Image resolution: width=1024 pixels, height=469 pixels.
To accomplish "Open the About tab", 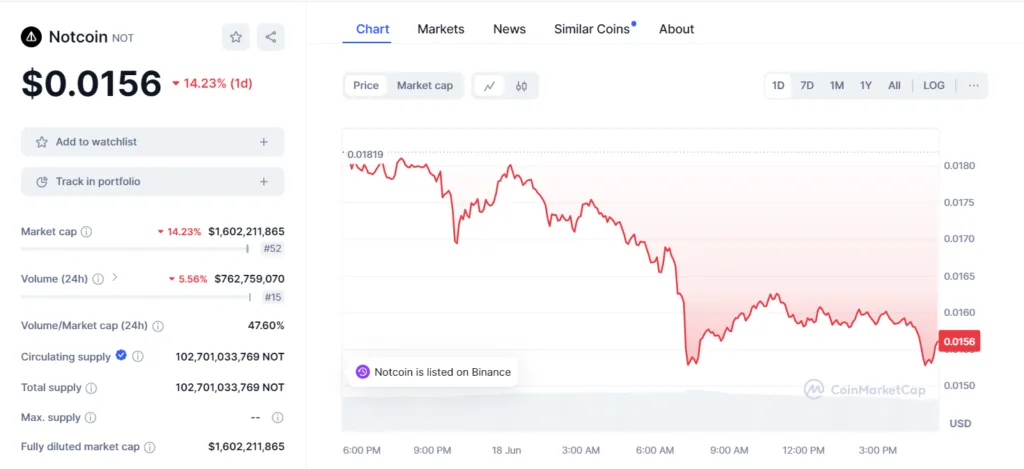I will click(x=677, y=29).
